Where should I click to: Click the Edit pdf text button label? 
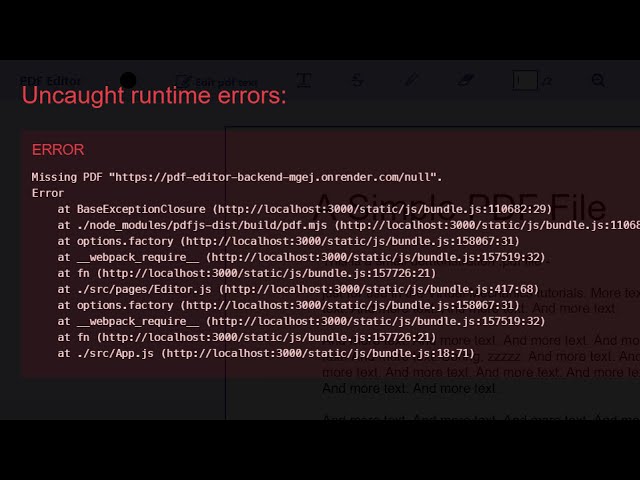click(226, 82)
